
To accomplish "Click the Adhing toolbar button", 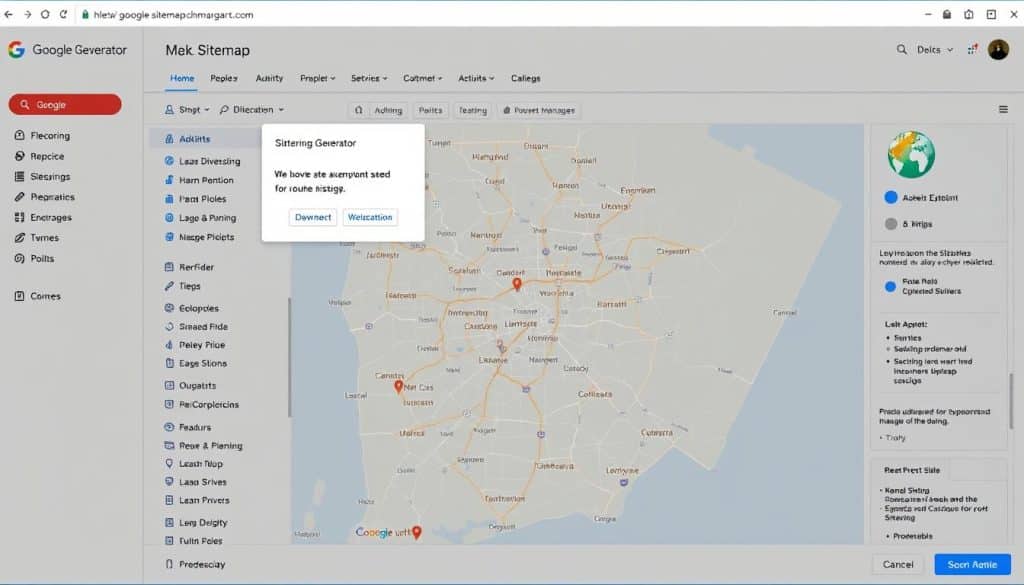I will (x=388, y=110).
